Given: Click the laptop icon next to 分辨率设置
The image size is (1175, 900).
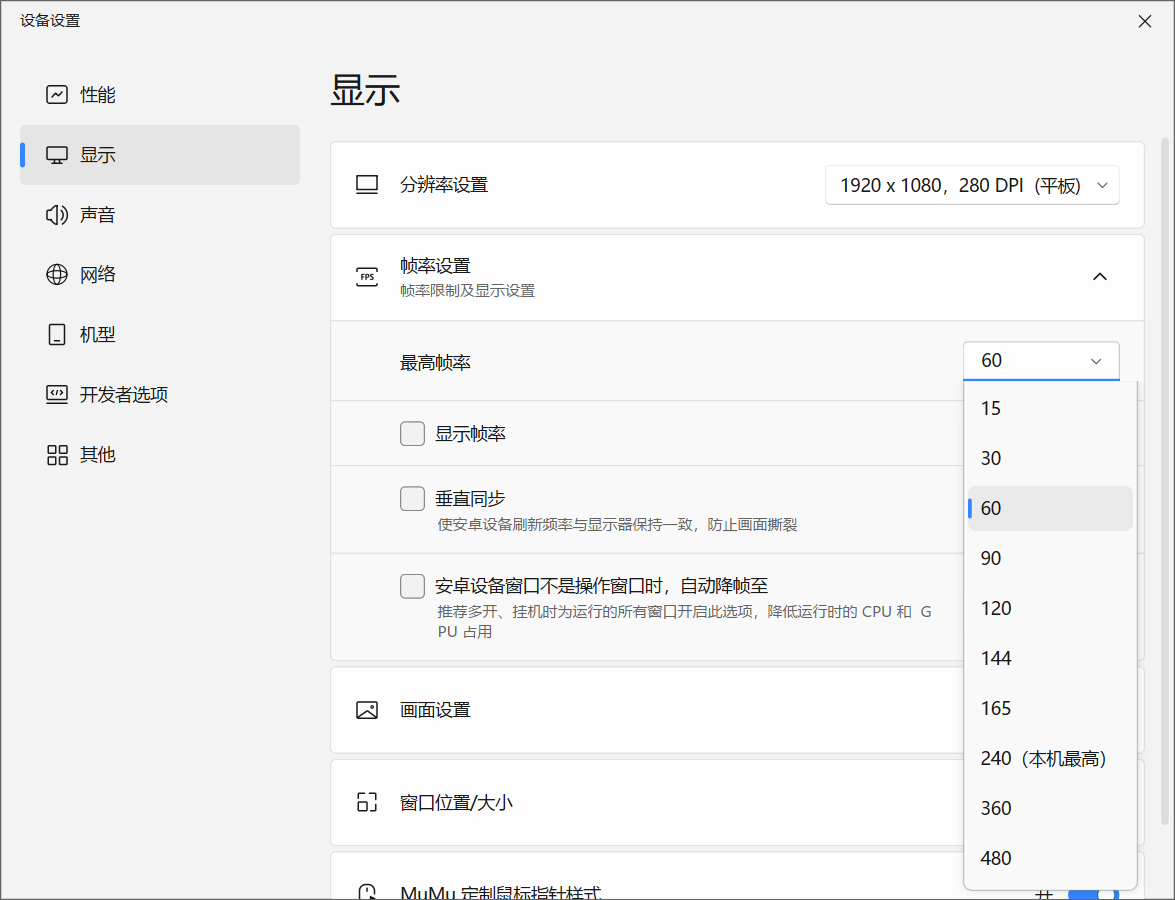Looking at the screenshot, I should pos(366,184).
